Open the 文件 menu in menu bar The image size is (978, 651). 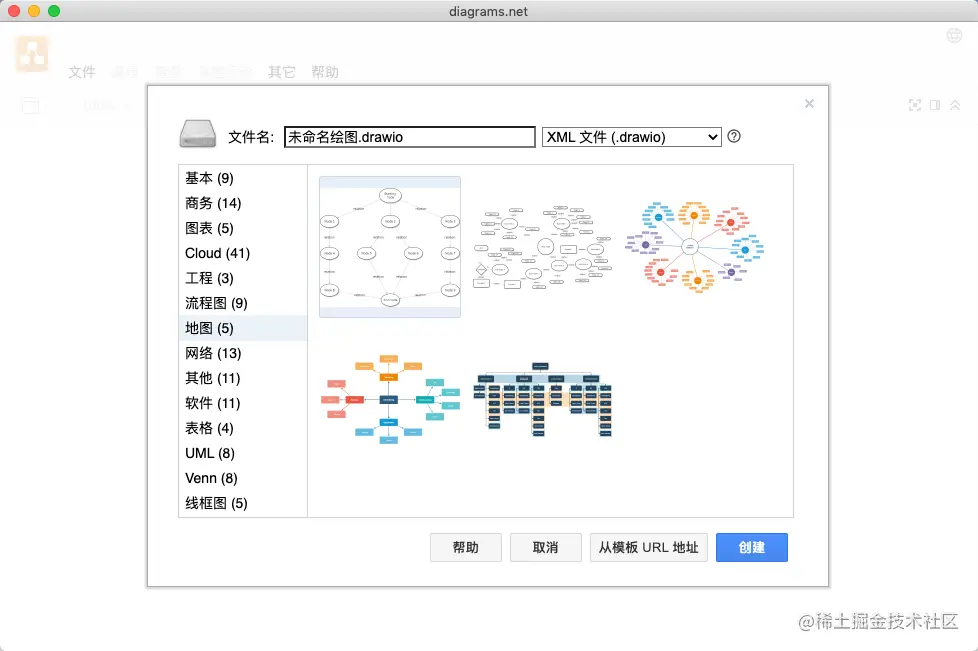click(x=82, y=72)
